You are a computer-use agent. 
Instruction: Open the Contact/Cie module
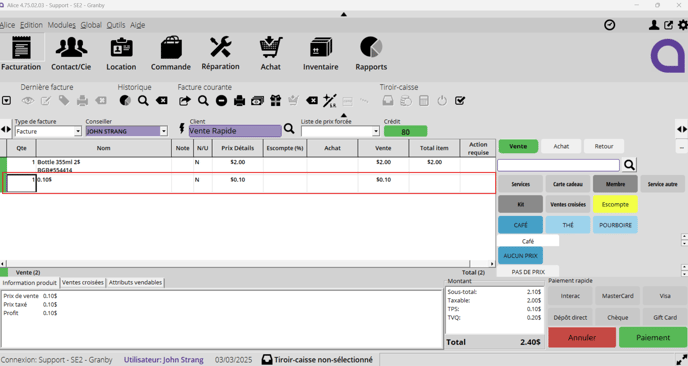coord(71,53)
